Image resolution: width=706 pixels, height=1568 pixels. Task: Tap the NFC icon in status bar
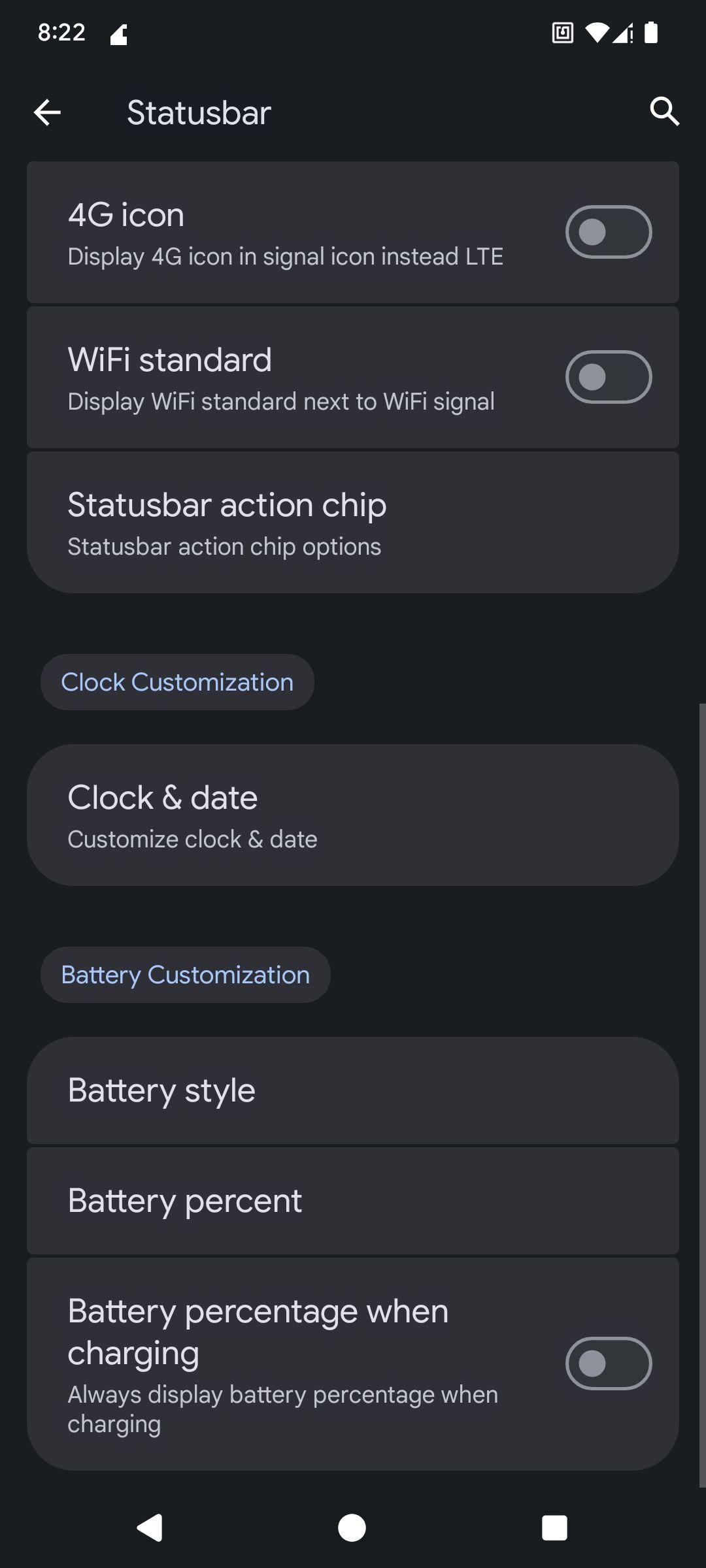coord(562,32)
